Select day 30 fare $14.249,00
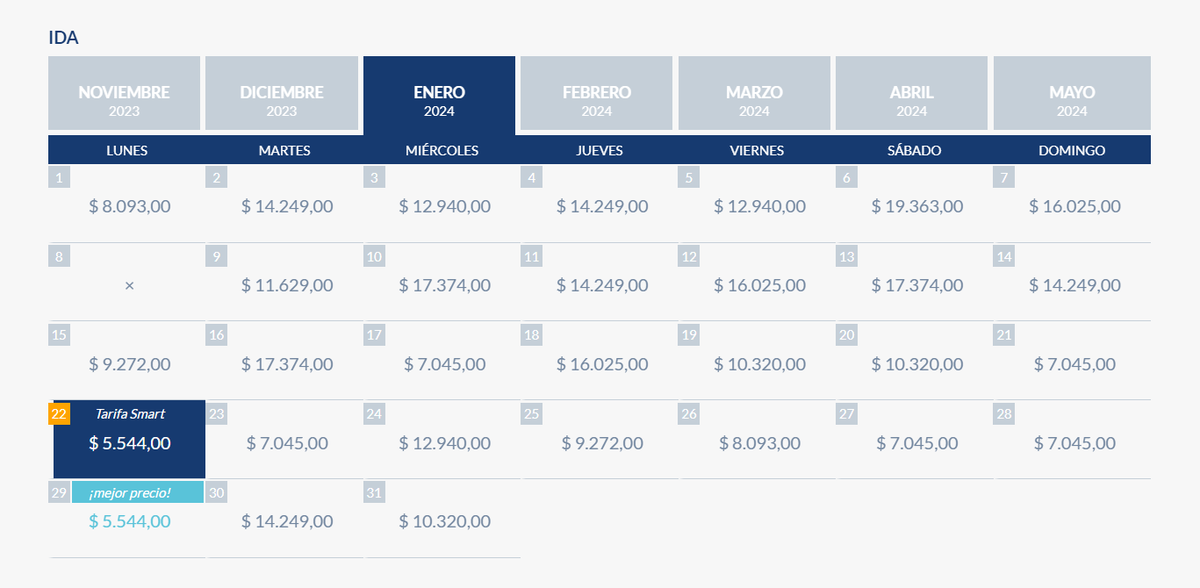Screen dimensions: 1200x588 click(x=287, y=521)
